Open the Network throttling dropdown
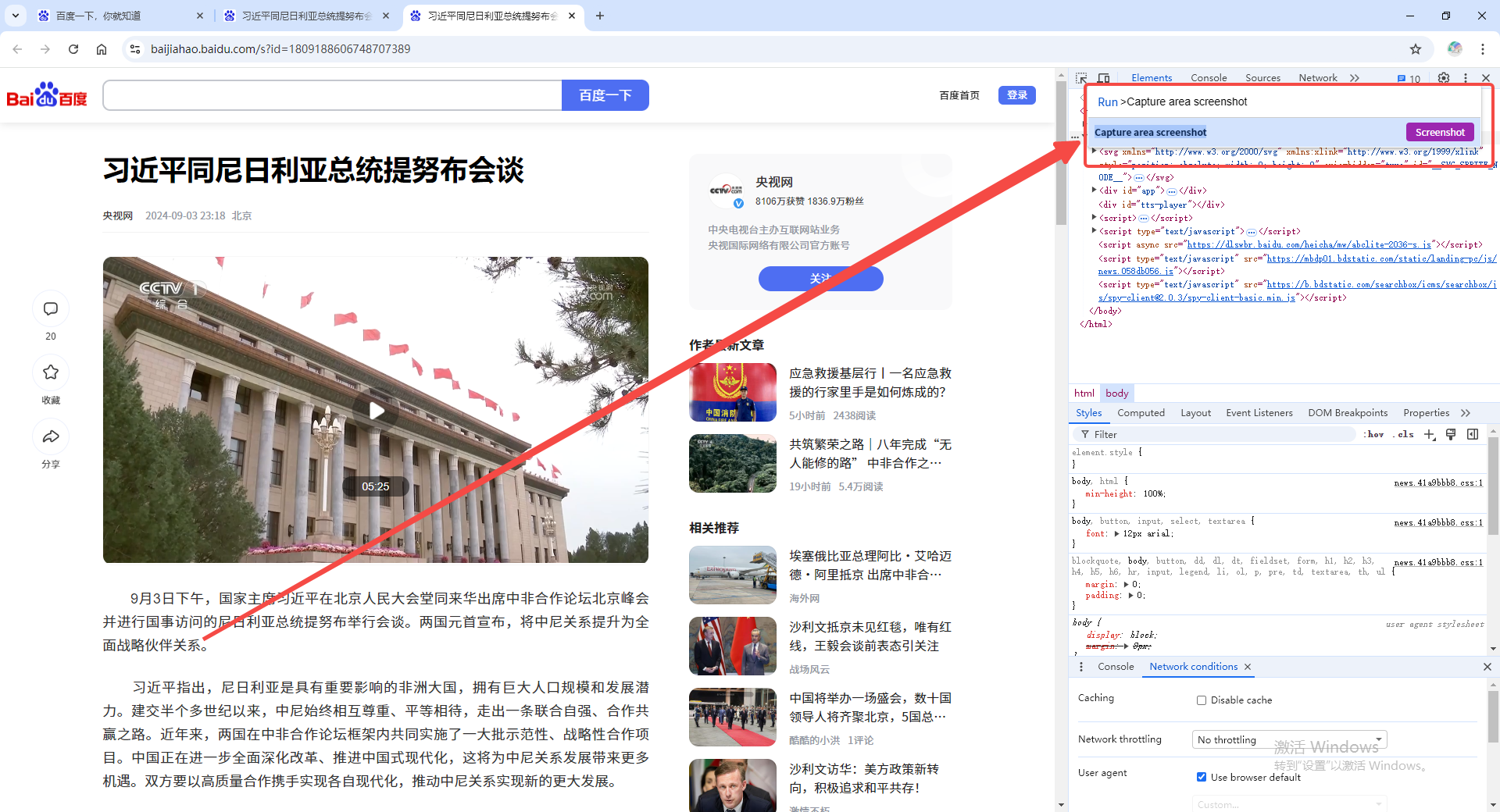The width and height of the screenshot is (1500, 812). pyautogui.click(x=1289, y=739)
